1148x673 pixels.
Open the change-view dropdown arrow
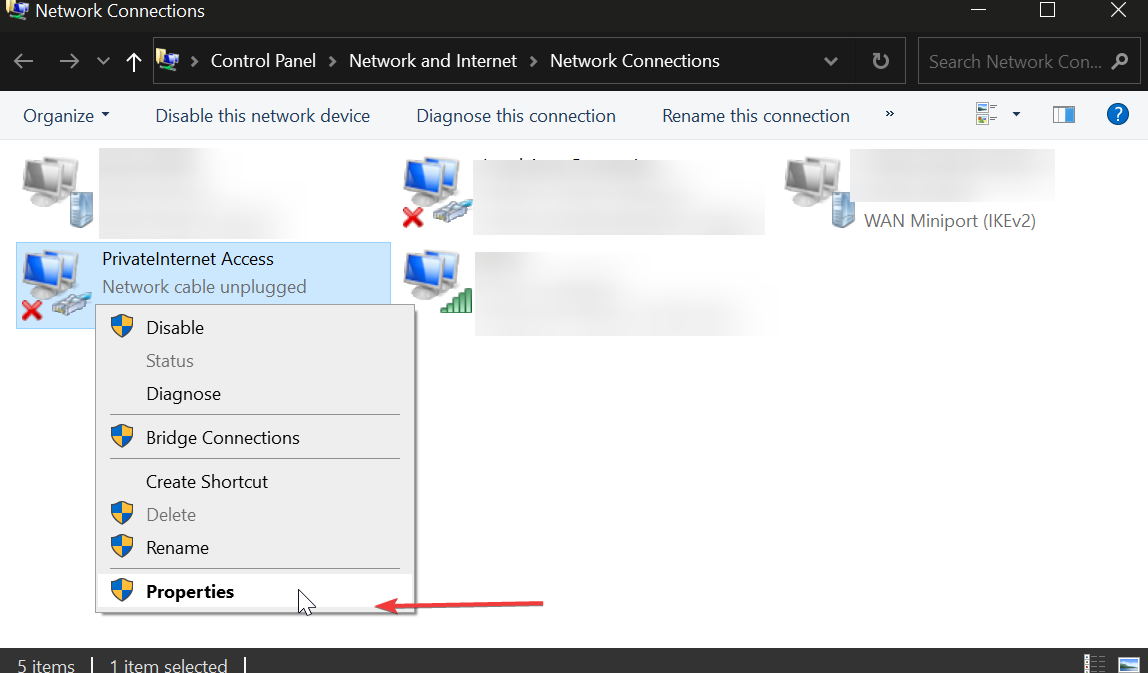1016,114
